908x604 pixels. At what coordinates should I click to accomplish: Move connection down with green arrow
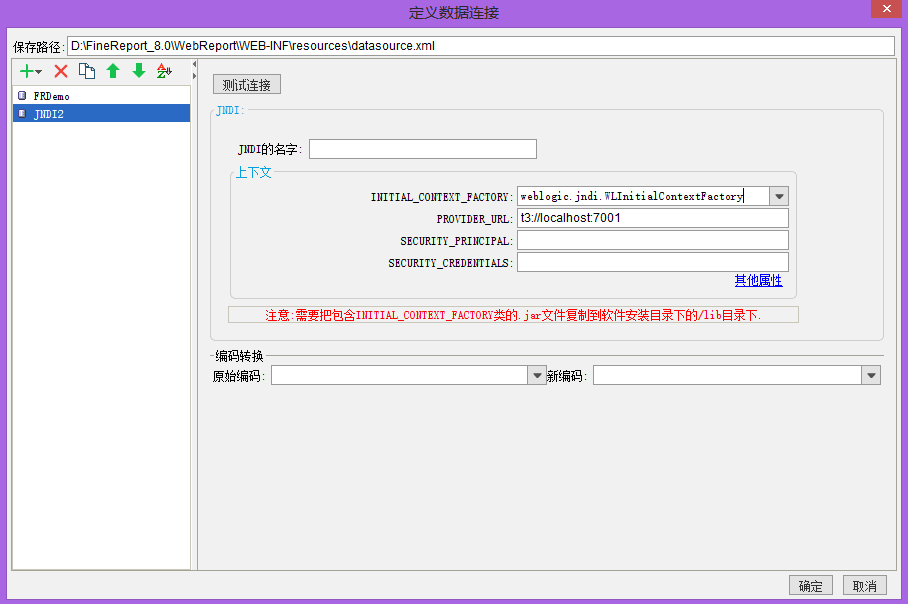click(138, 71)
